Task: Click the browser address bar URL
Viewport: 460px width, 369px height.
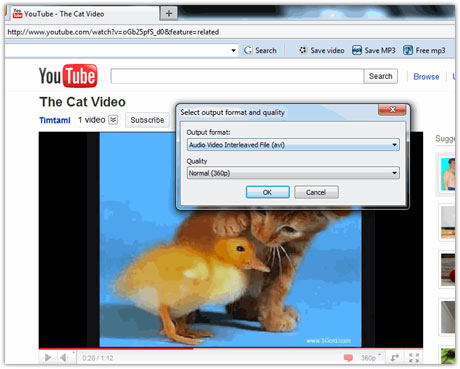Action: (113, 32)
